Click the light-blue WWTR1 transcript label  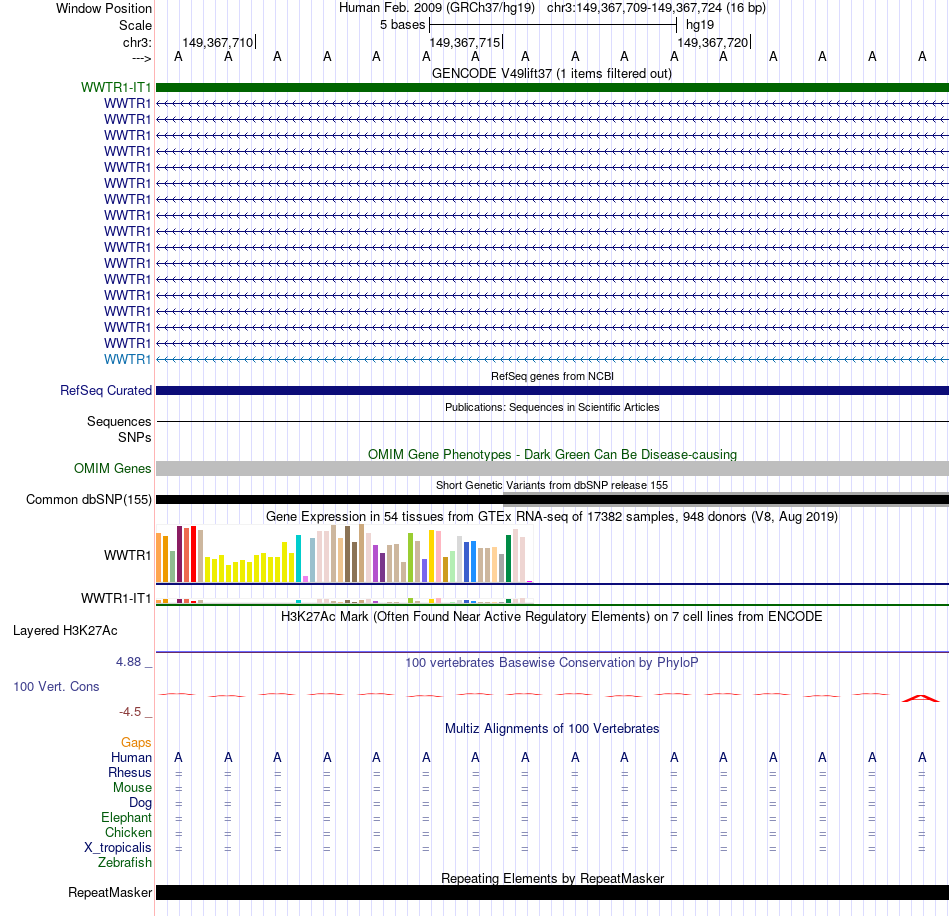point(127,359)
